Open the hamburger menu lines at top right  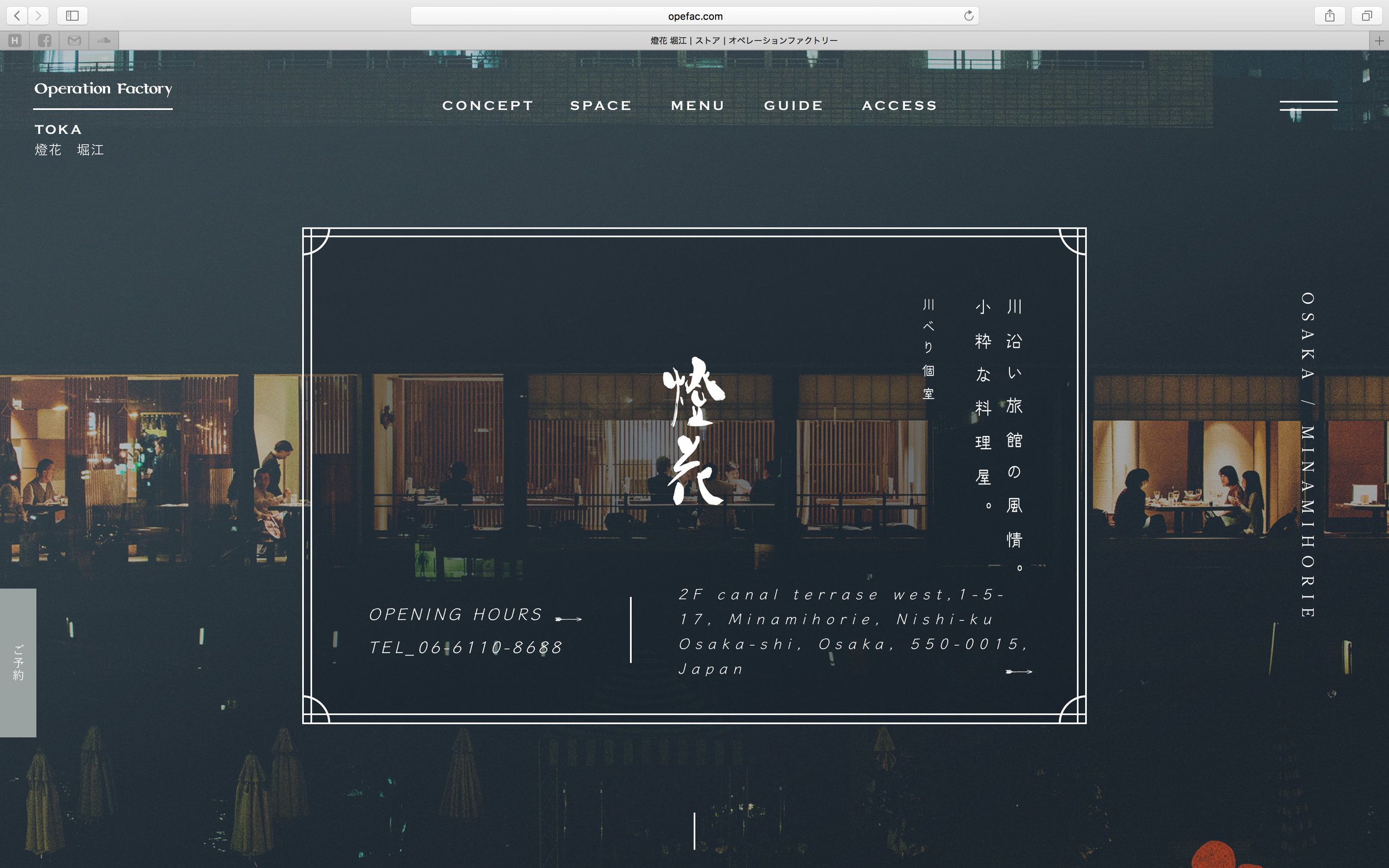[x=1308, y=106]
